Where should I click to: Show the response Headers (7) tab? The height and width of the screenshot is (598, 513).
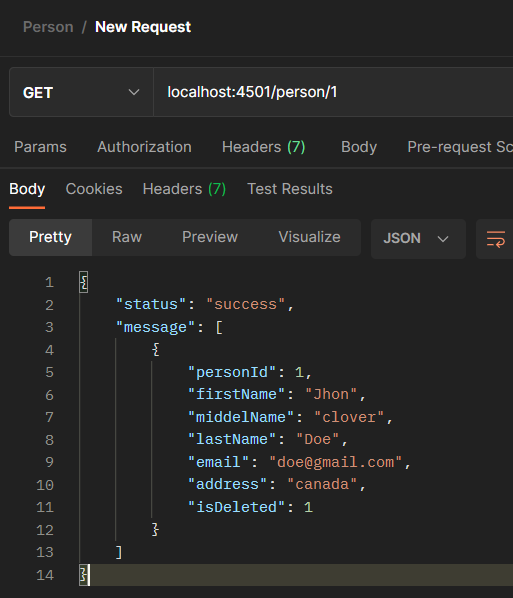point(184,189)
